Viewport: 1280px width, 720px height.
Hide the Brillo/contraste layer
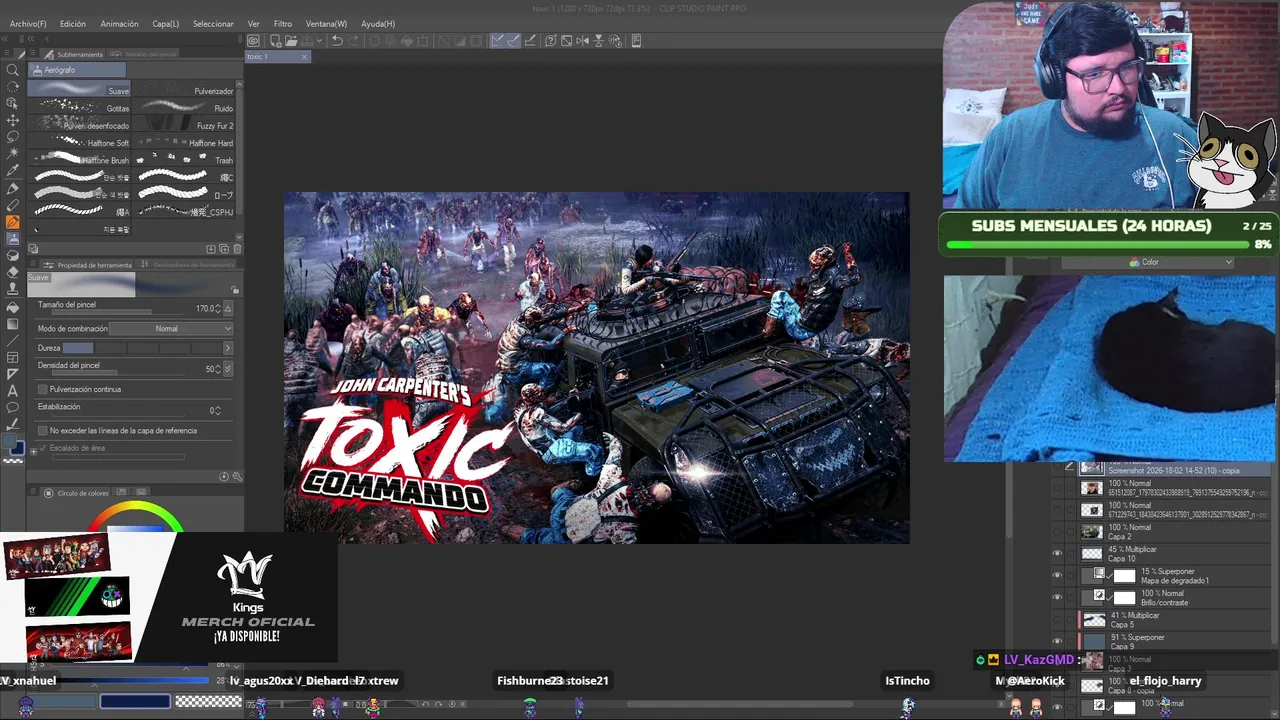point(1057,597)
